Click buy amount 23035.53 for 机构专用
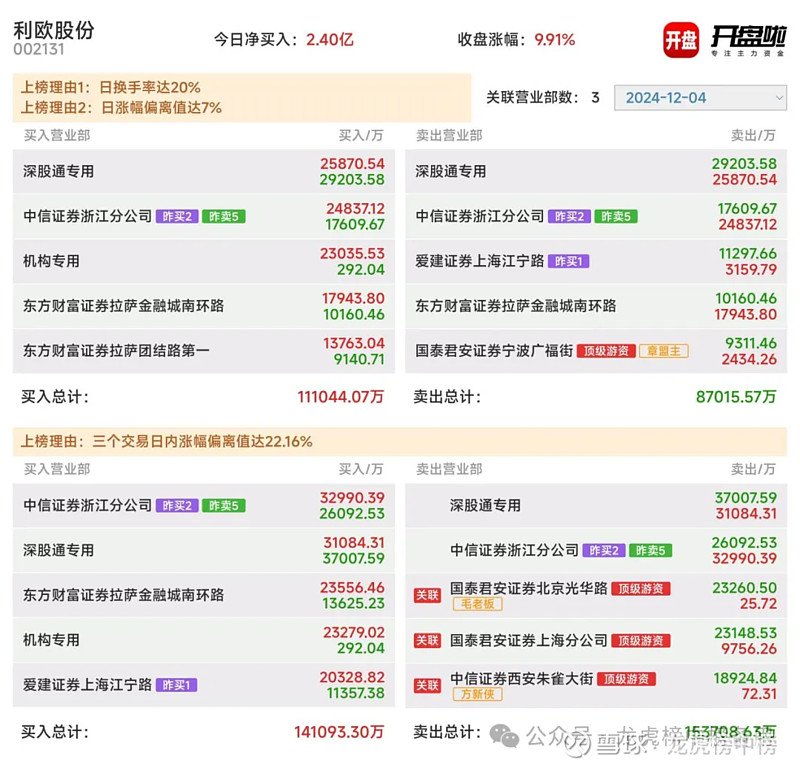This screenshot has height=769, width=800. [352, 254]
